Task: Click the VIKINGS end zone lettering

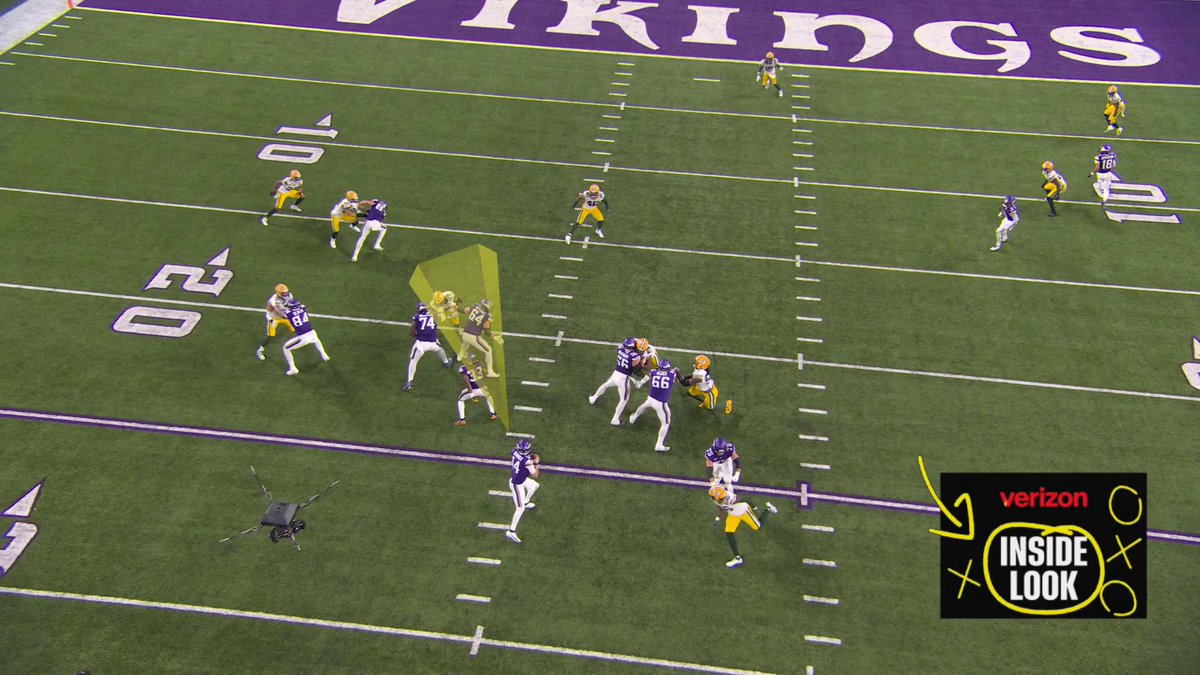Action: coord(747,32)
